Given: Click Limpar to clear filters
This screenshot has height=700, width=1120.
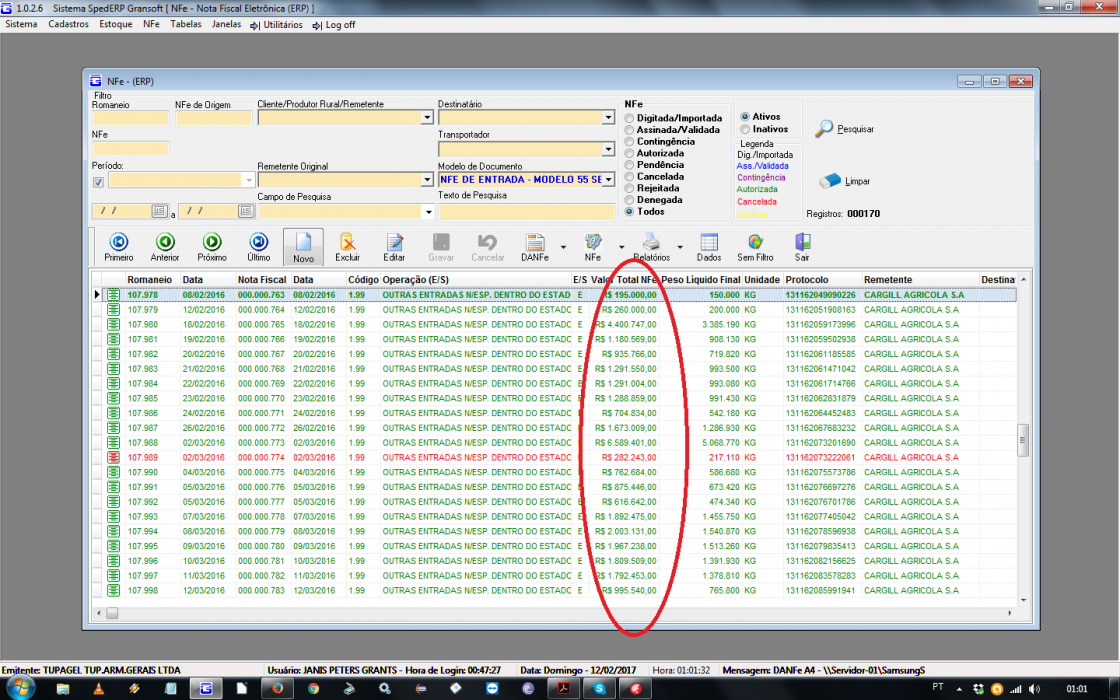Looking at the screenshot, I should 844,181.
